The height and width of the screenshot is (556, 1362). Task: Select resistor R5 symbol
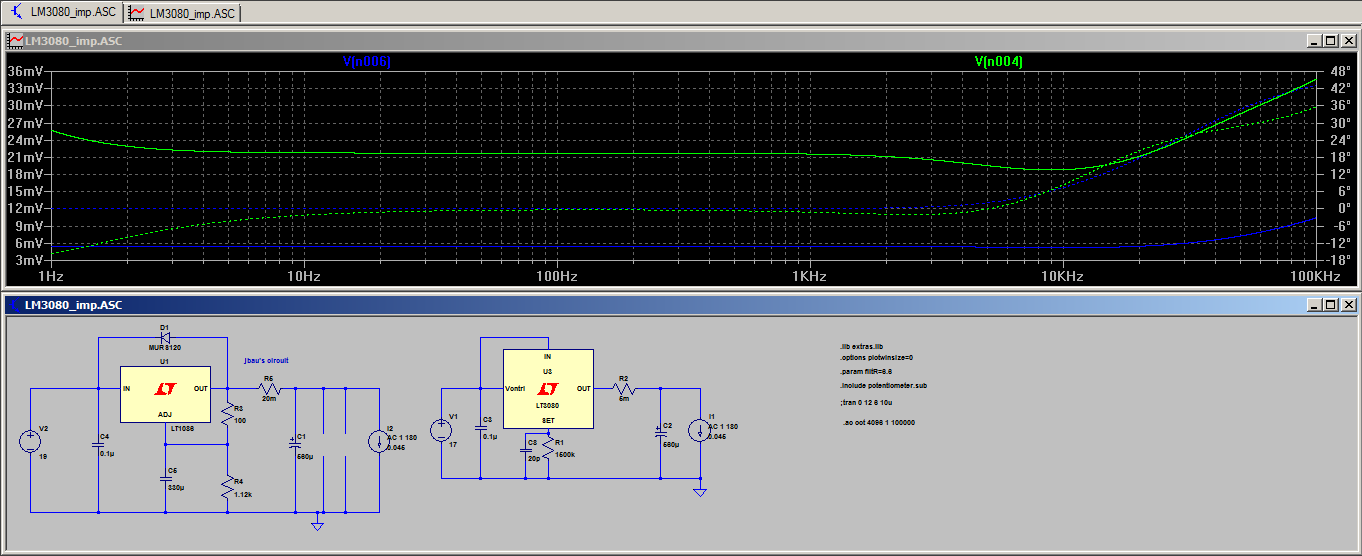[270, 388]
